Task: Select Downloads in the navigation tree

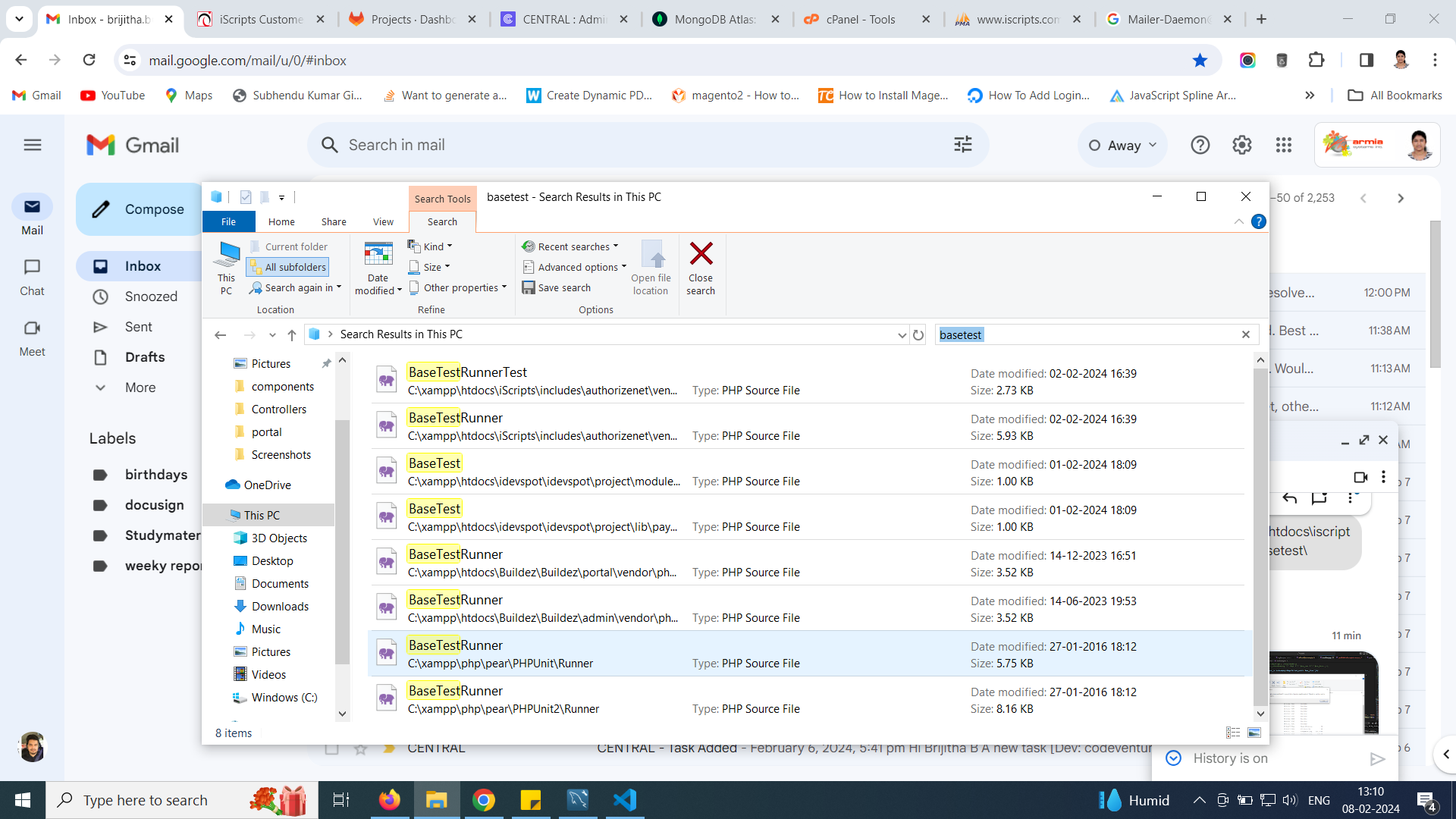Action: coord(280,606)
